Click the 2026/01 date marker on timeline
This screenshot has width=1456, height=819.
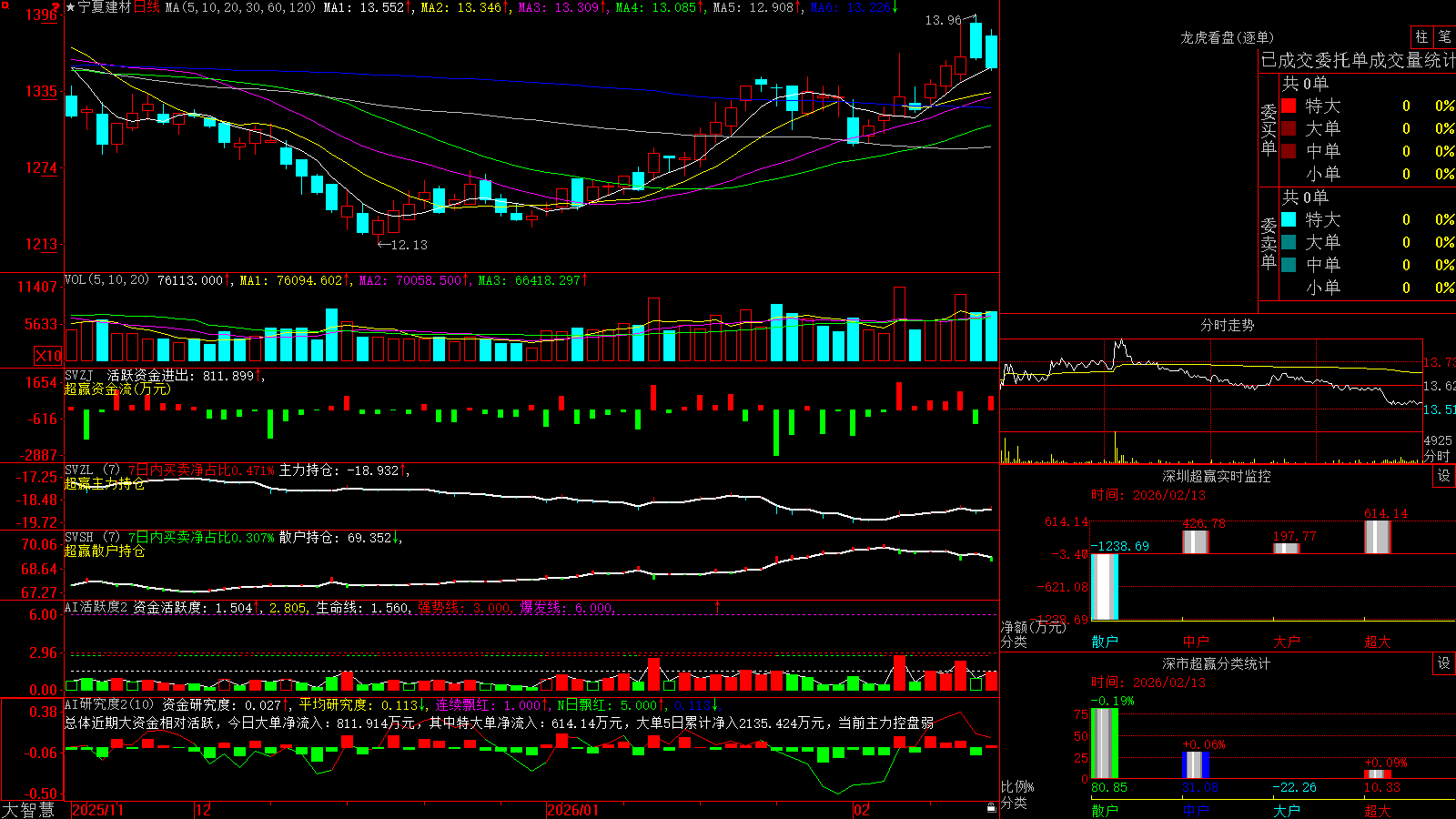click(x=573, y=810)
